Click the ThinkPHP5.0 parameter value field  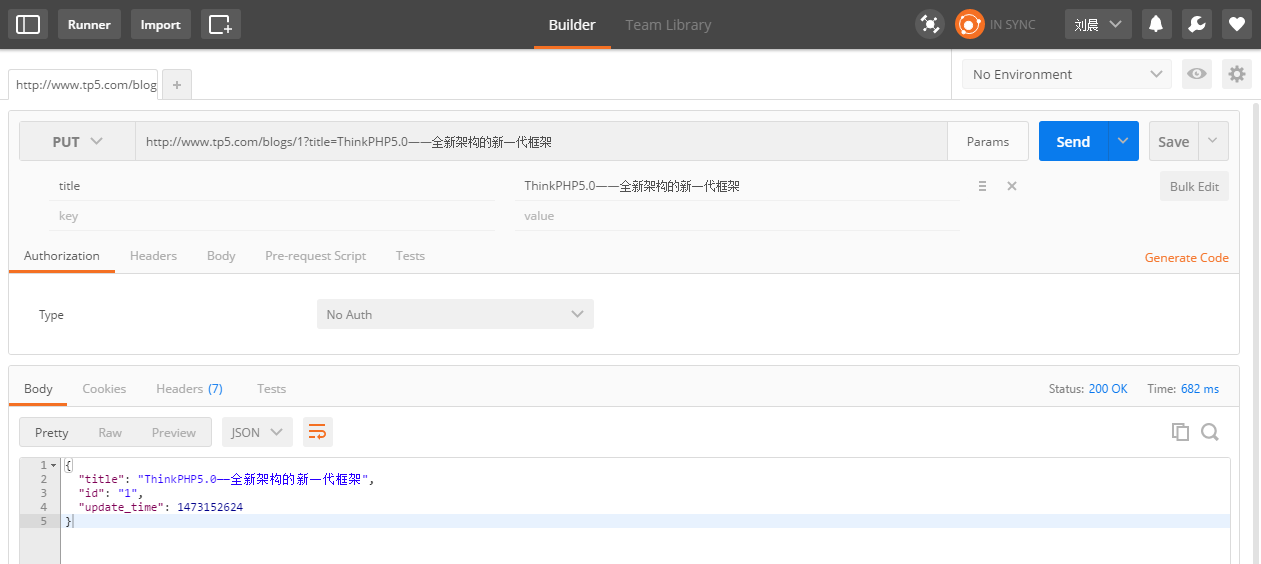point(738,186)
